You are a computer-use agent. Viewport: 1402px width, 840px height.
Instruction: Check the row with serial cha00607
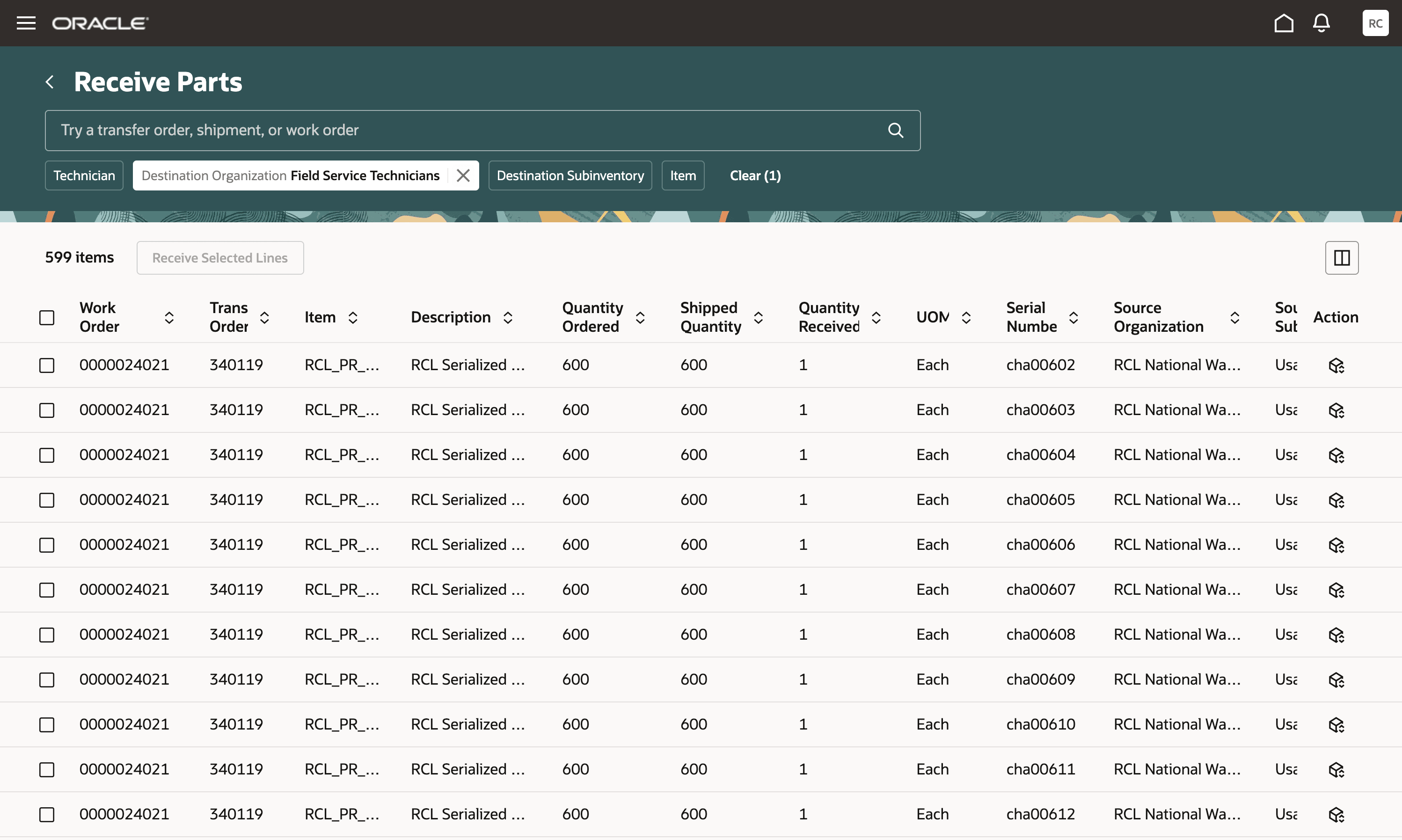(47, 590)
